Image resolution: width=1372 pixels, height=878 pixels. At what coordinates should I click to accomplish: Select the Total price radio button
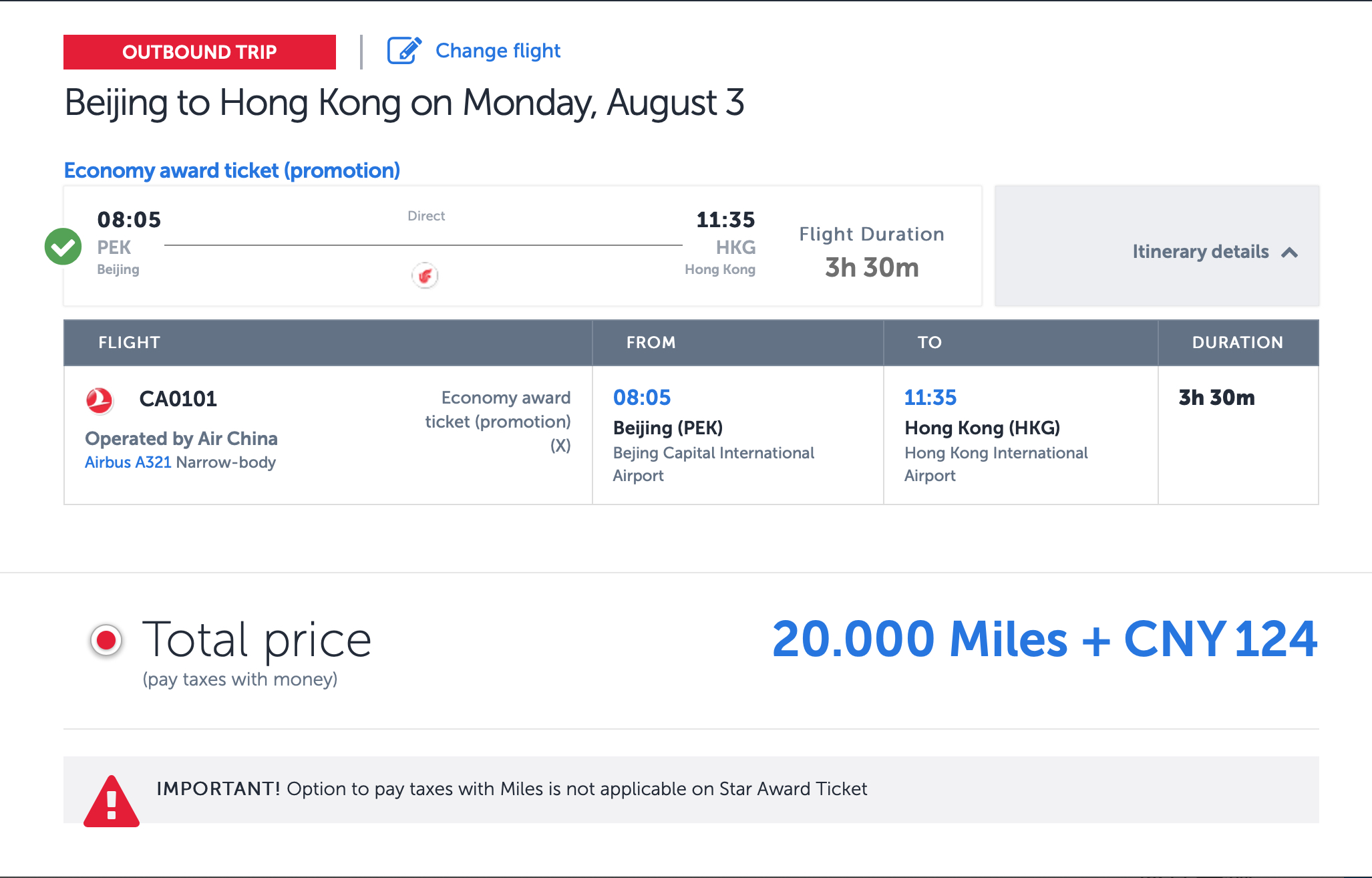click(x=106, y=640)
